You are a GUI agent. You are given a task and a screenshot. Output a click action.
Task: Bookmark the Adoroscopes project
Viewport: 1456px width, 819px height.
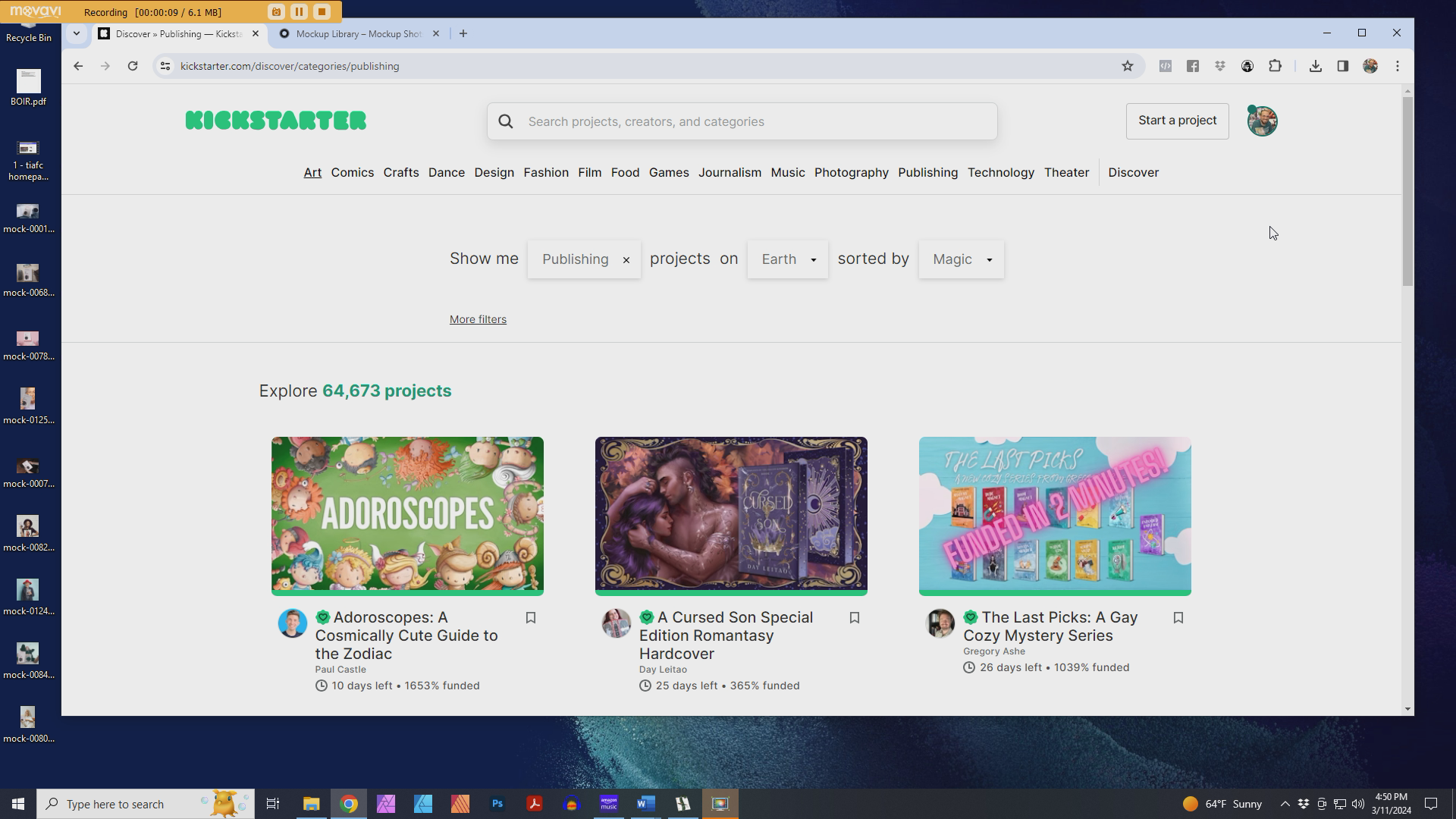pyautogui.click(x=531, y=618)
